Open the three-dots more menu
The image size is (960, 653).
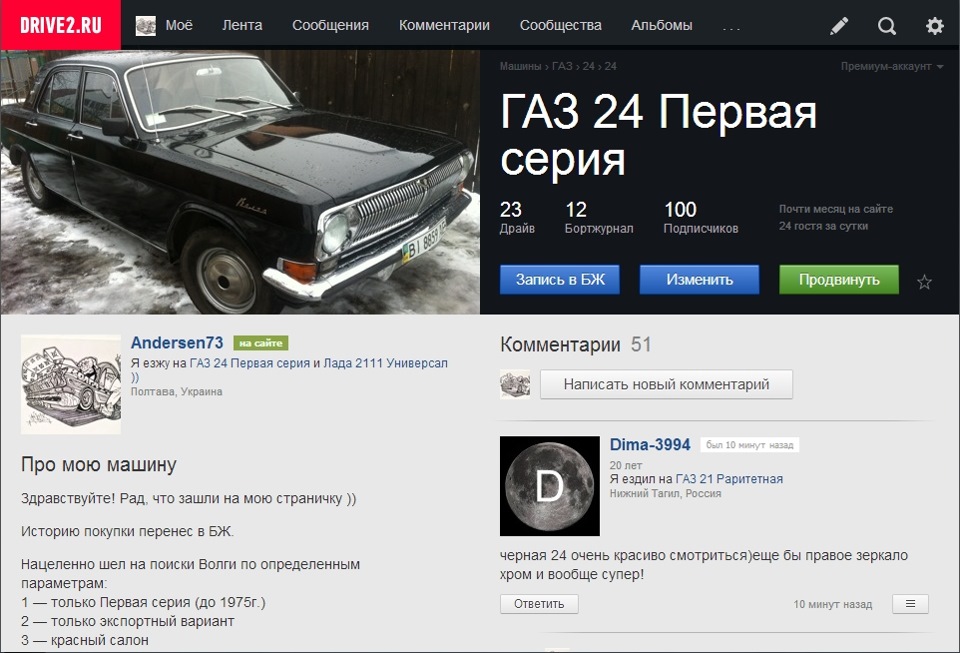(731, 27)
